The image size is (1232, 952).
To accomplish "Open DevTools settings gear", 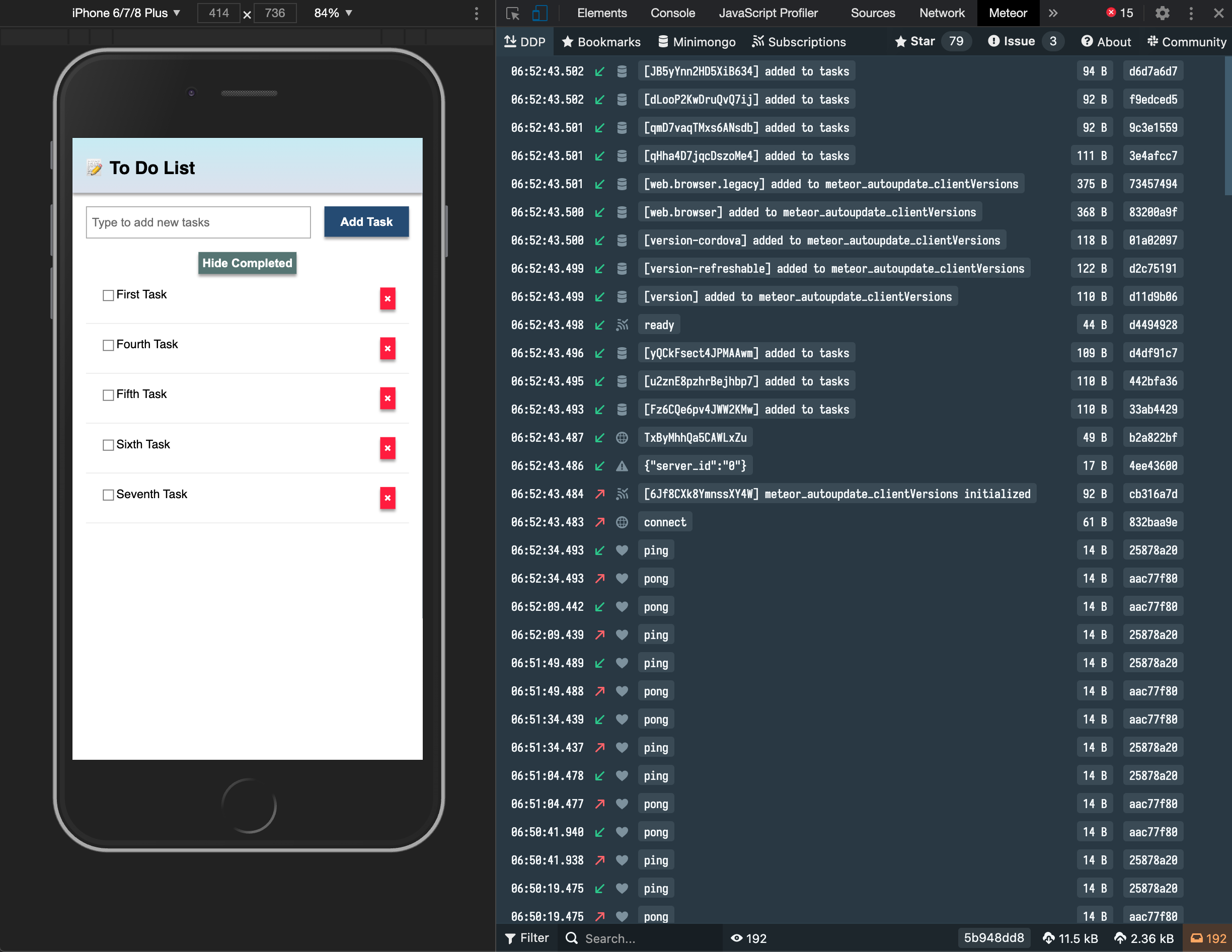I will (1162, 13).
